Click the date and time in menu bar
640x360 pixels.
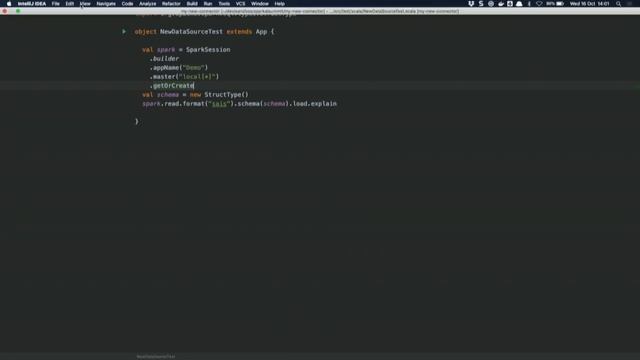(x=590, y=4)
